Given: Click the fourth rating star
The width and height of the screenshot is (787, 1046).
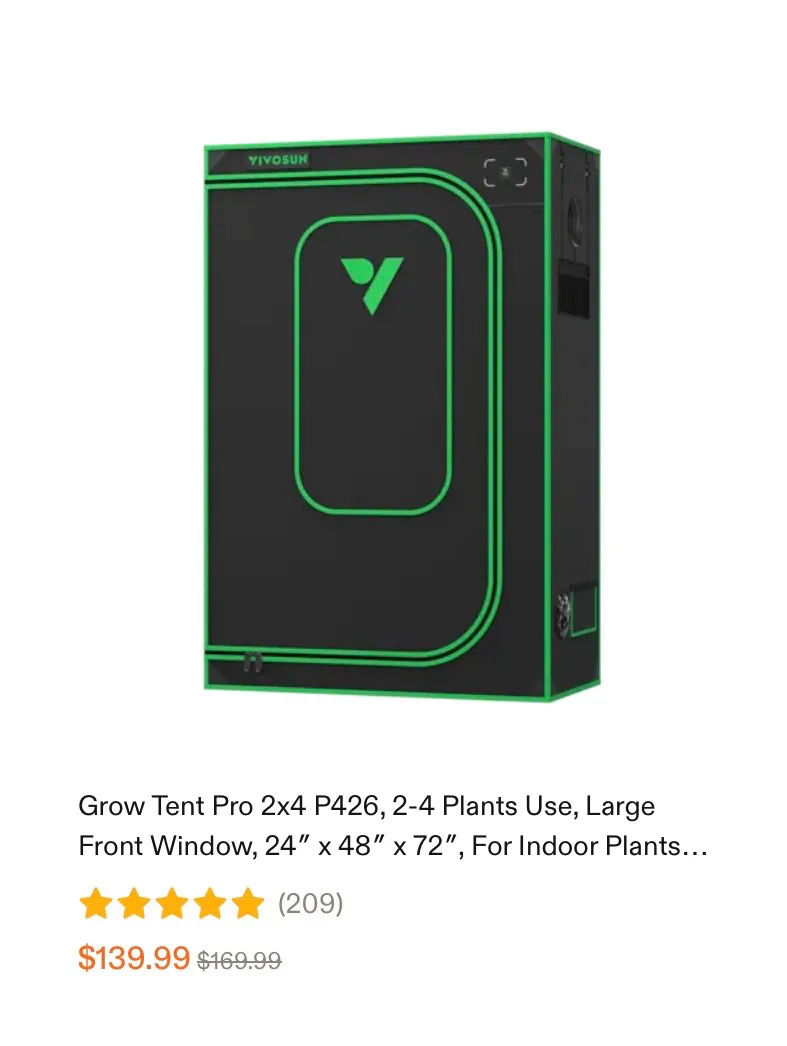Looking at the screenshot, I should tap(211, 903).
